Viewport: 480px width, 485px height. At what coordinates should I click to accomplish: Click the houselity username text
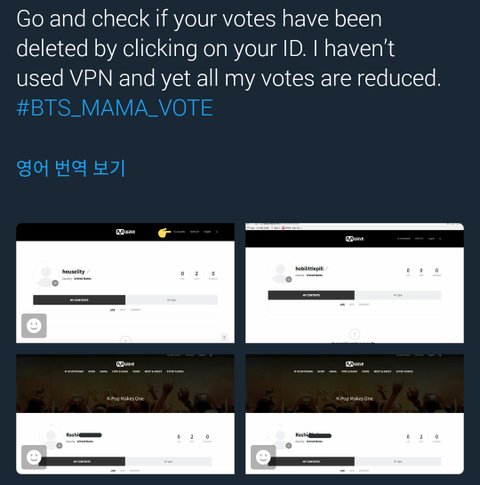click(x=73, y=272)
